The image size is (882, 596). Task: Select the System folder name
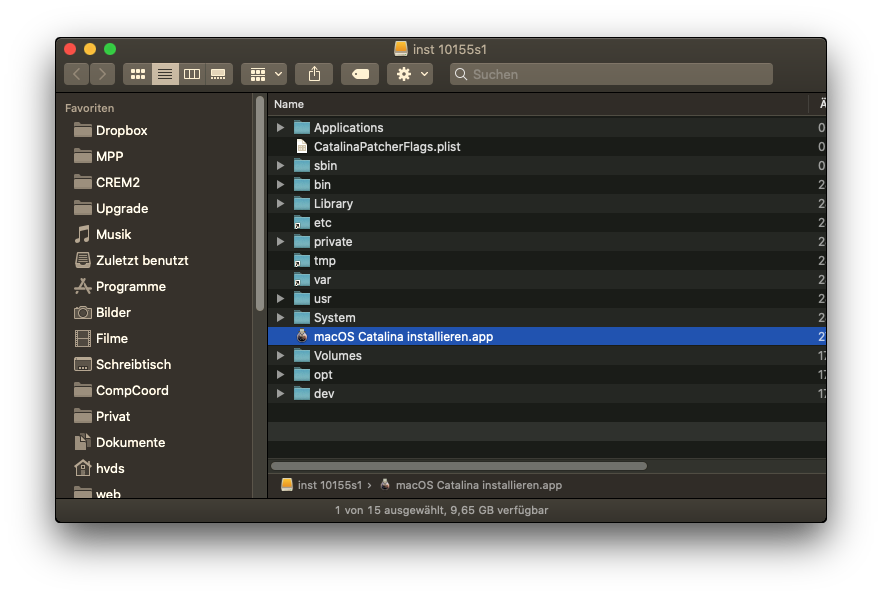coord(334,318)
